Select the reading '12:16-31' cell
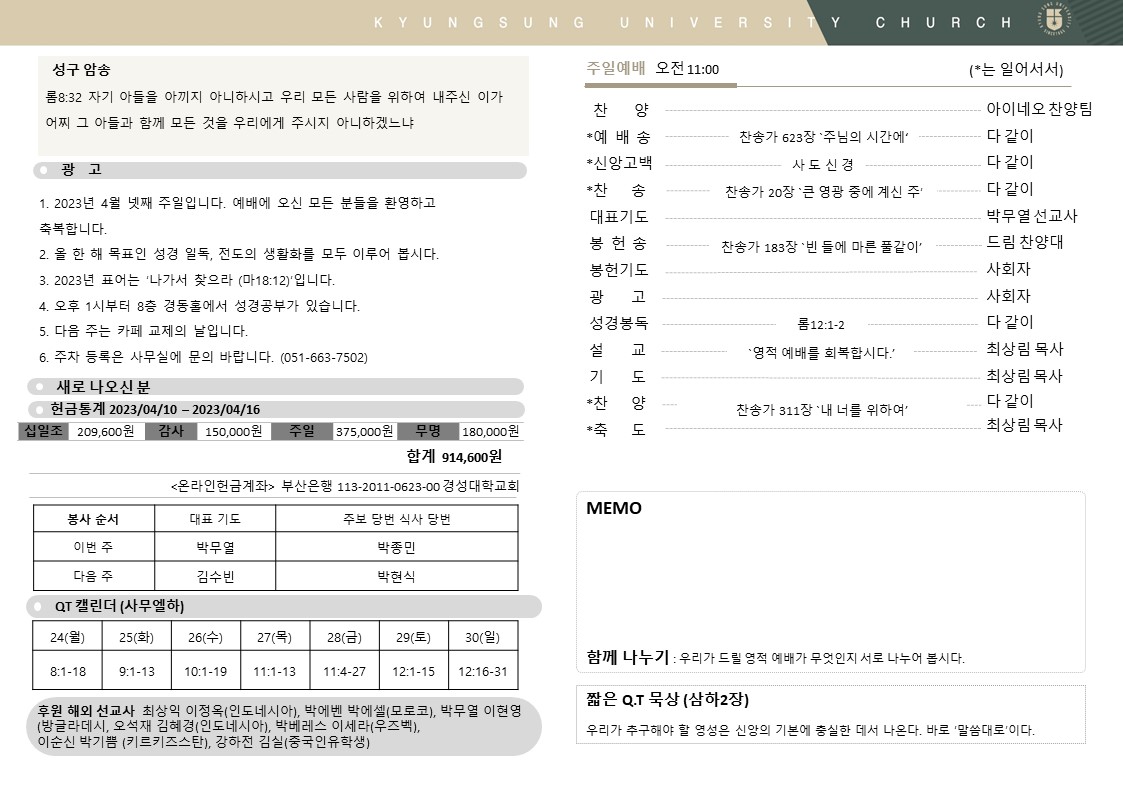 click(x=483, y=672)
